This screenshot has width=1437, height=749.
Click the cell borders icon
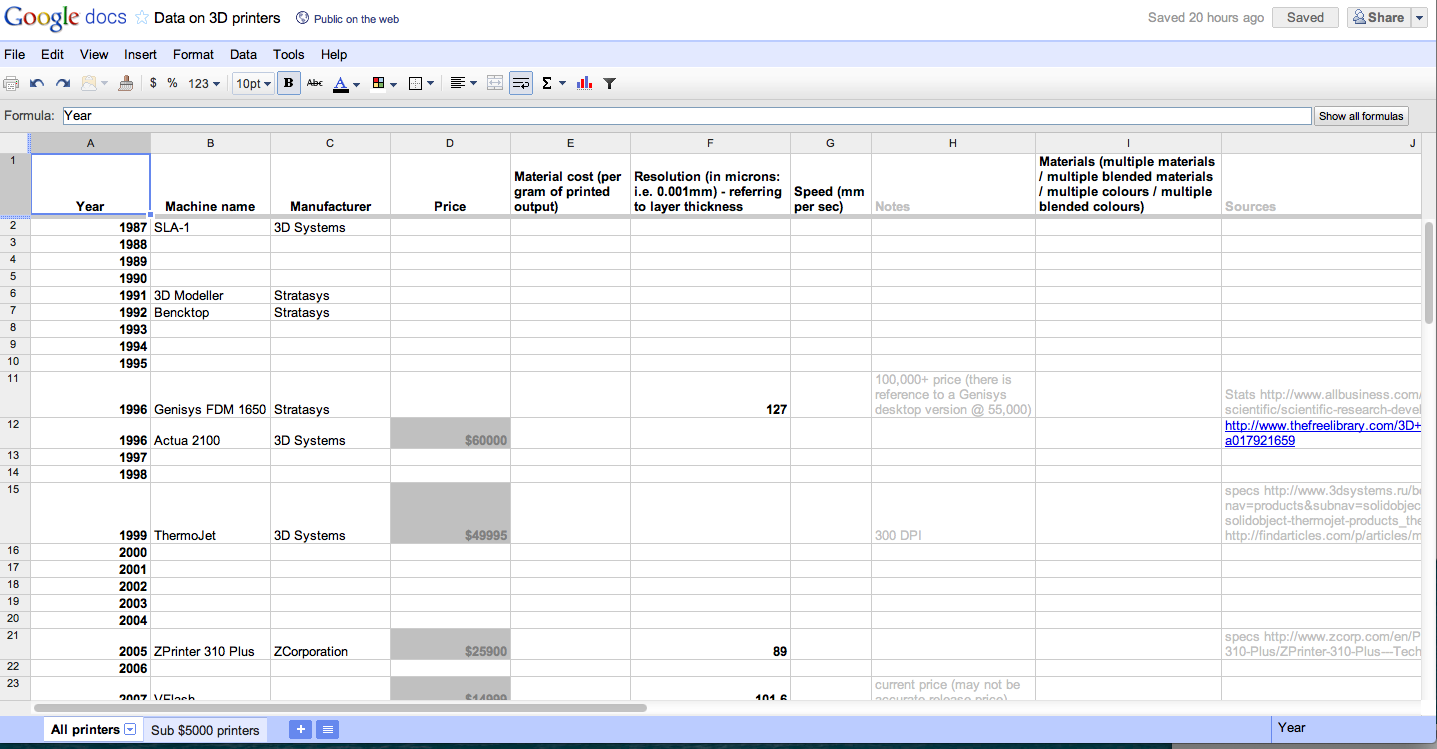point(416,84)
